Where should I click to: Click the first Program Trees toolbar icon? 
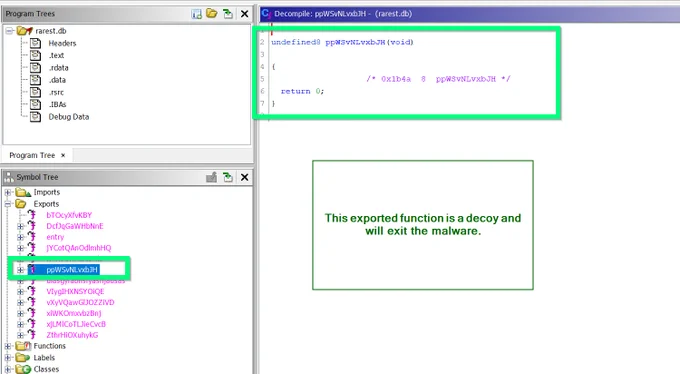click(196, 14)
